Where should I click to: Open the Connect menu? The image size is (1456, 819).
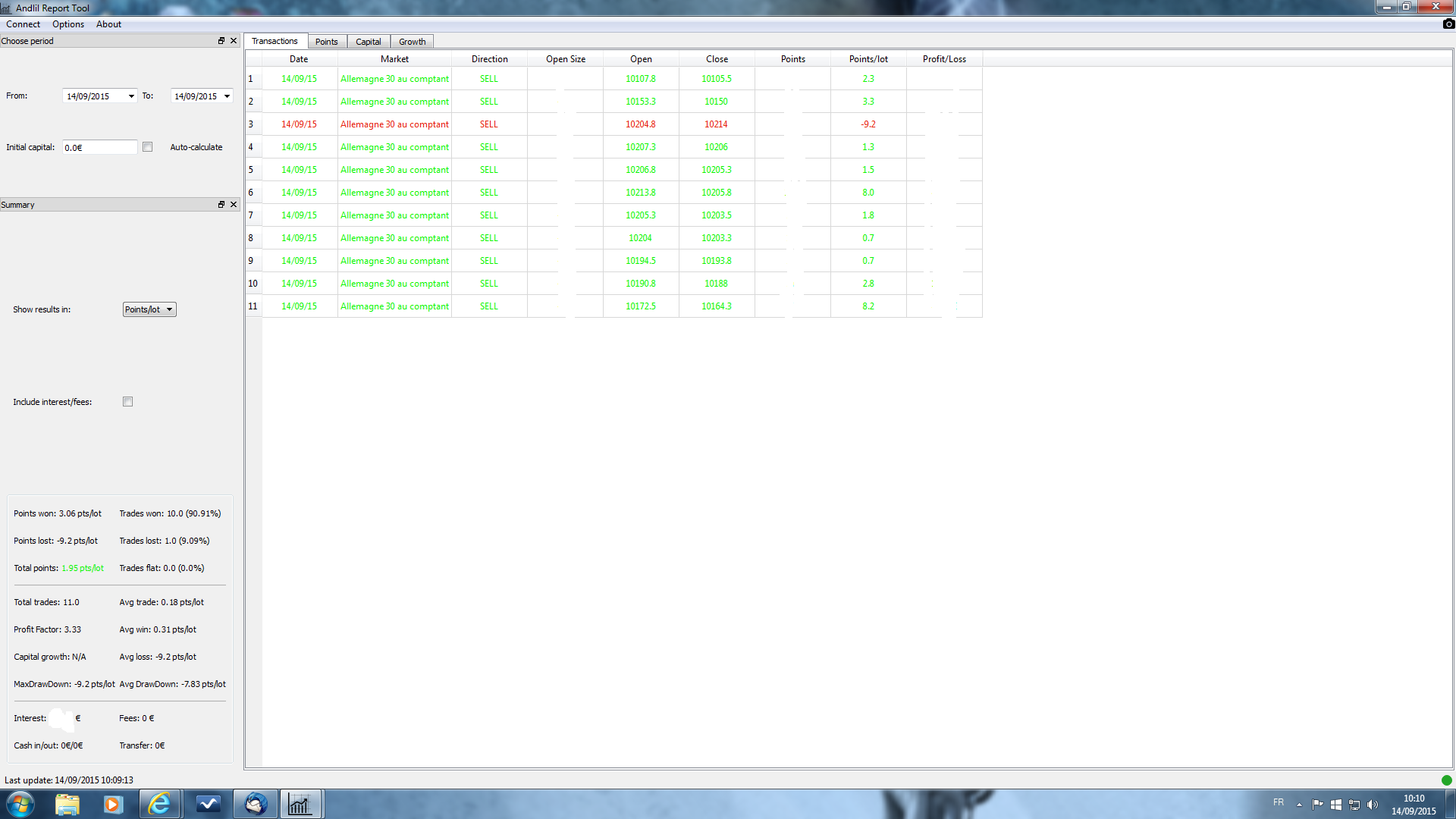coord(23,24)
